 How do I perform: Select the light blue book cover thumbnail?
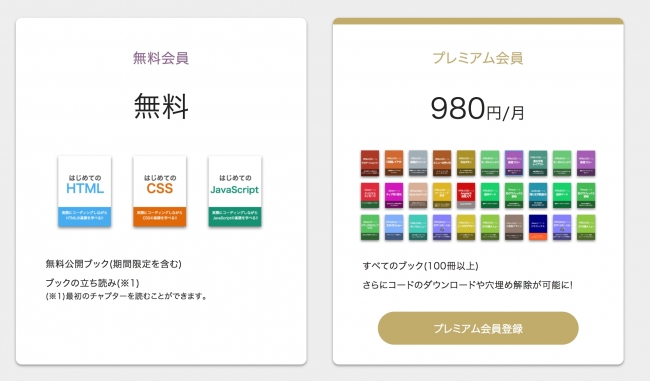click(x=394, y=227)
